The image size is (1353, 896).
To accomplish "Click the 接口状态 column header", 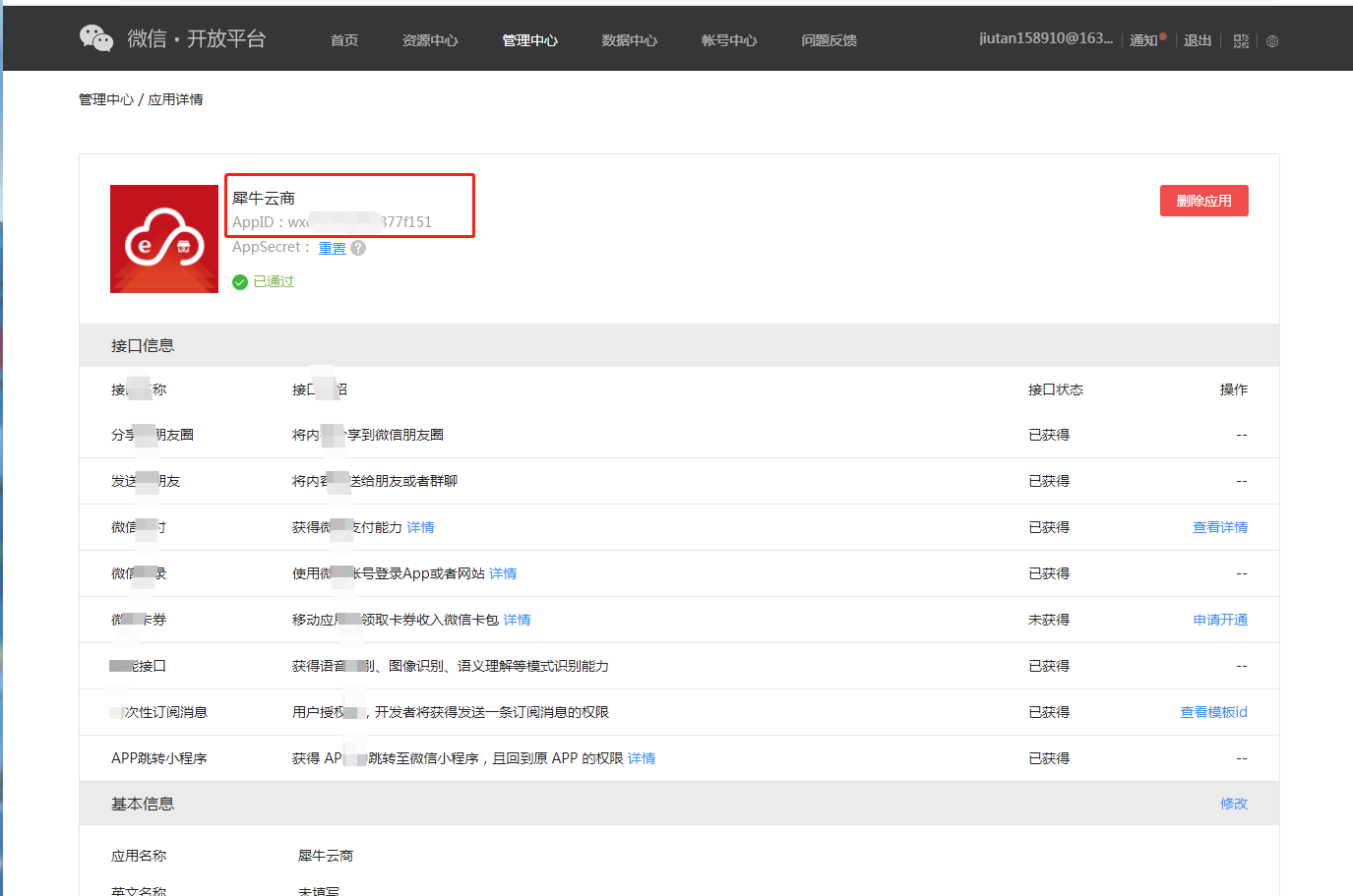I will (x=1056, y=389).
